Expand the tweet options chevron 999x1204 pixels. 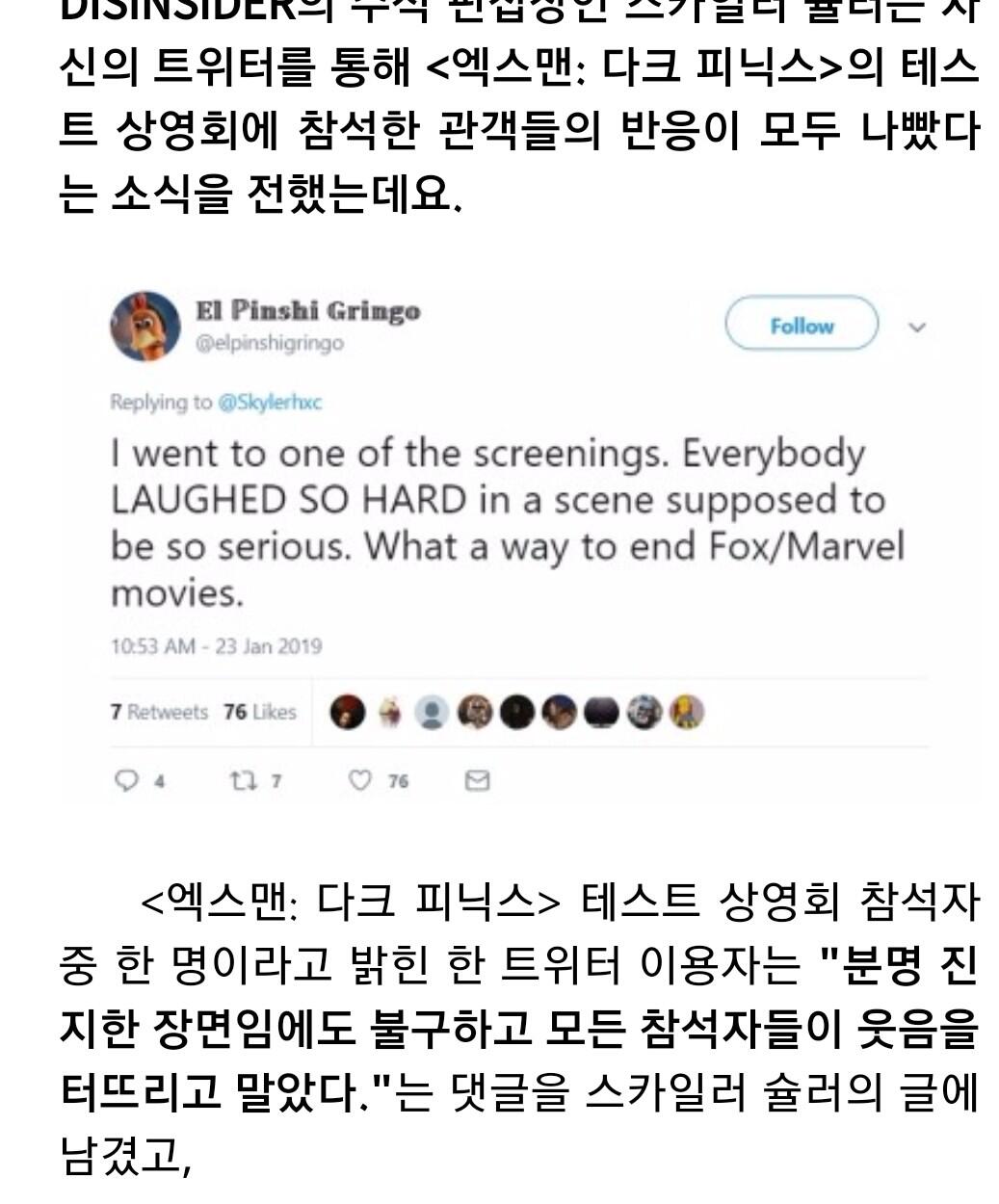point(917,327)
